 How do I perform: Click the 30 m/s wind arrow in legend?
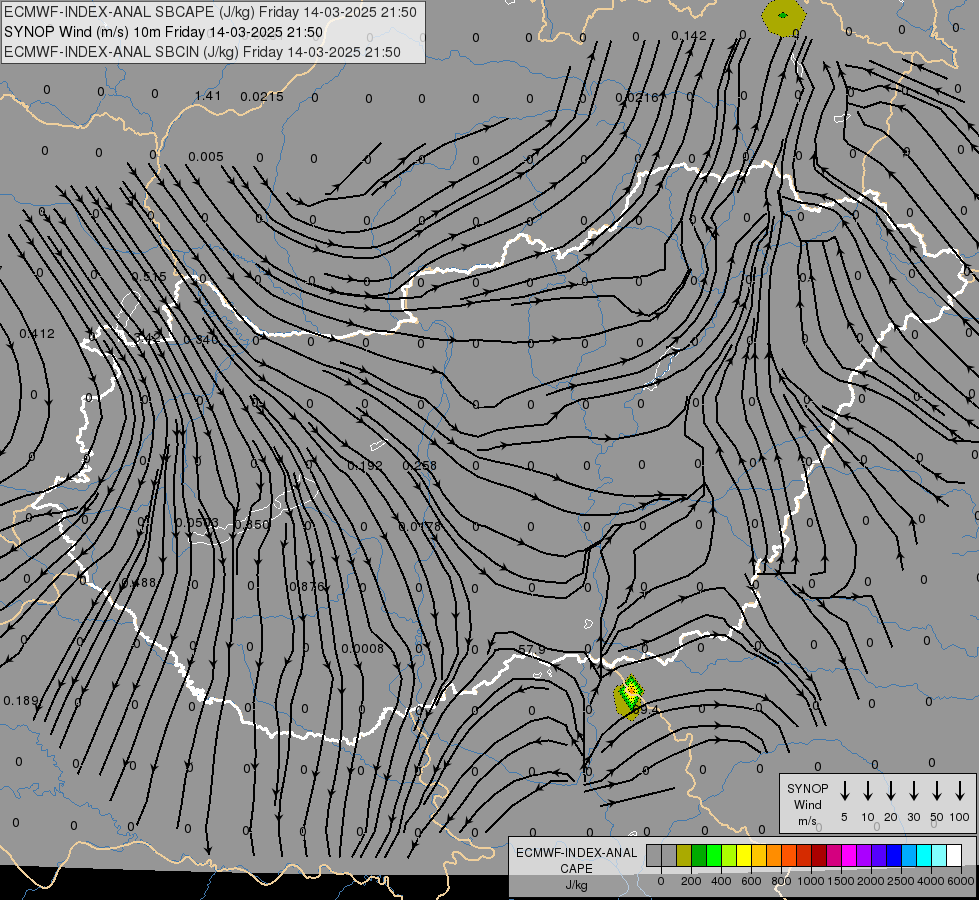(913, 791)
